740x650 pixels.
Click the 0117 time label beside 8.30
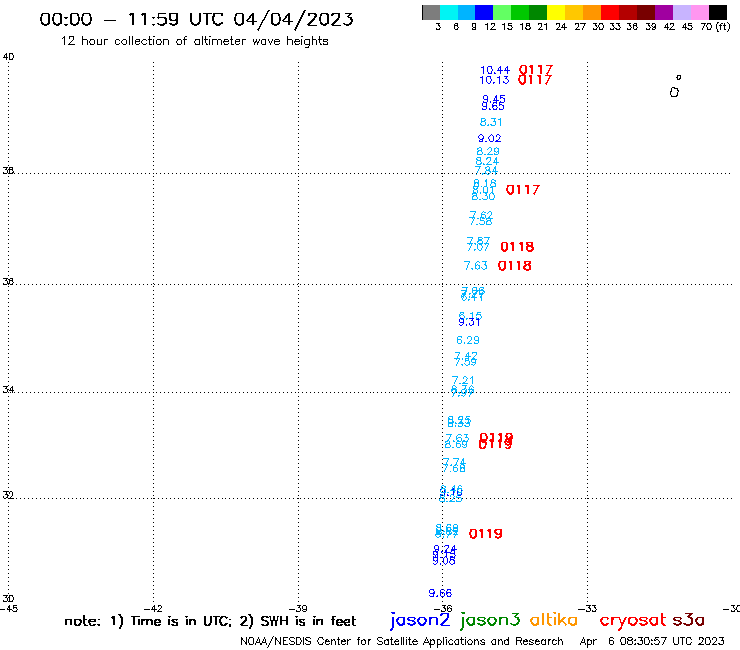click(x=523, y=190)
